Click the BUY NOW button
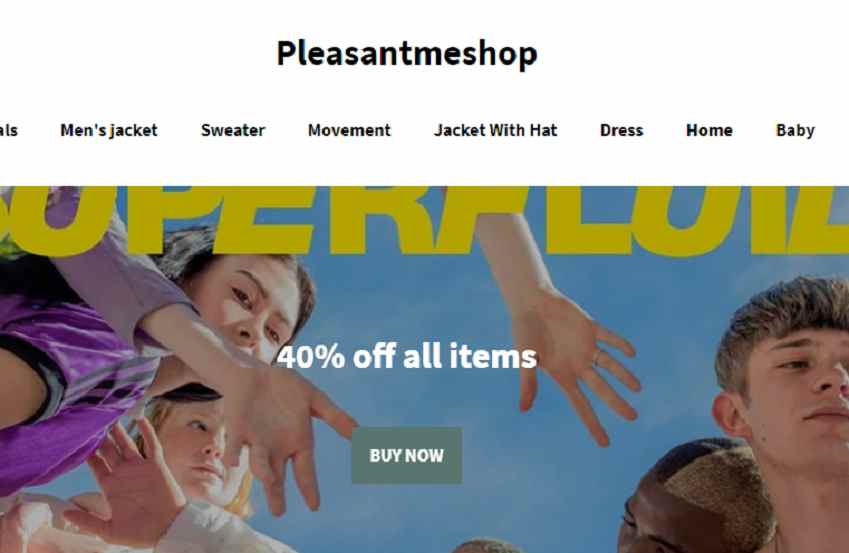This screenshot has height=553, width=849. pos(407,456)
